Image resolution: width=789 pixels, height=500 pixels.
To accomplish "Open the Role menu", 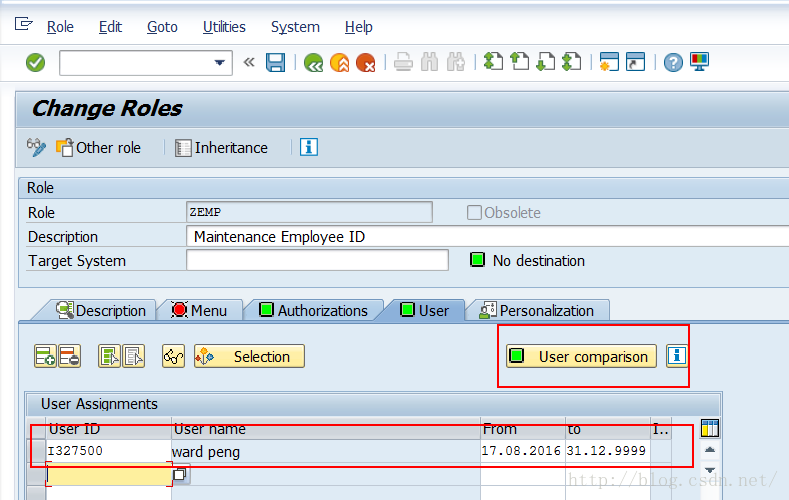I will tap(60, 27).
